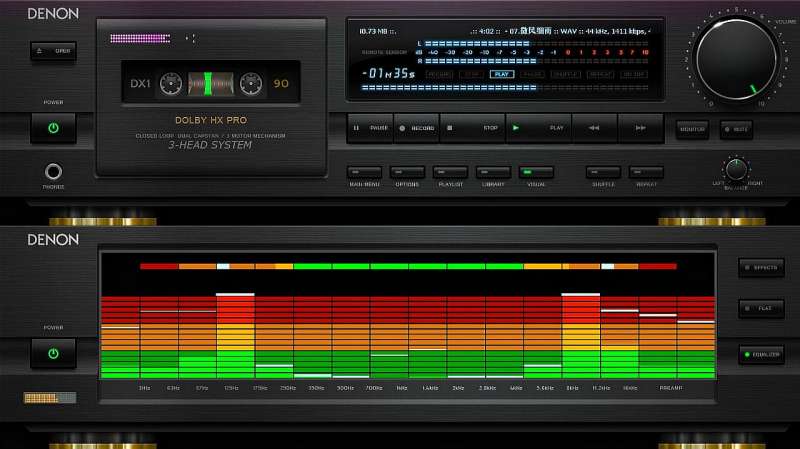This screenshot has height=449, width=800.
Task: Skip back with the rewind button
Action: point(594,128)
